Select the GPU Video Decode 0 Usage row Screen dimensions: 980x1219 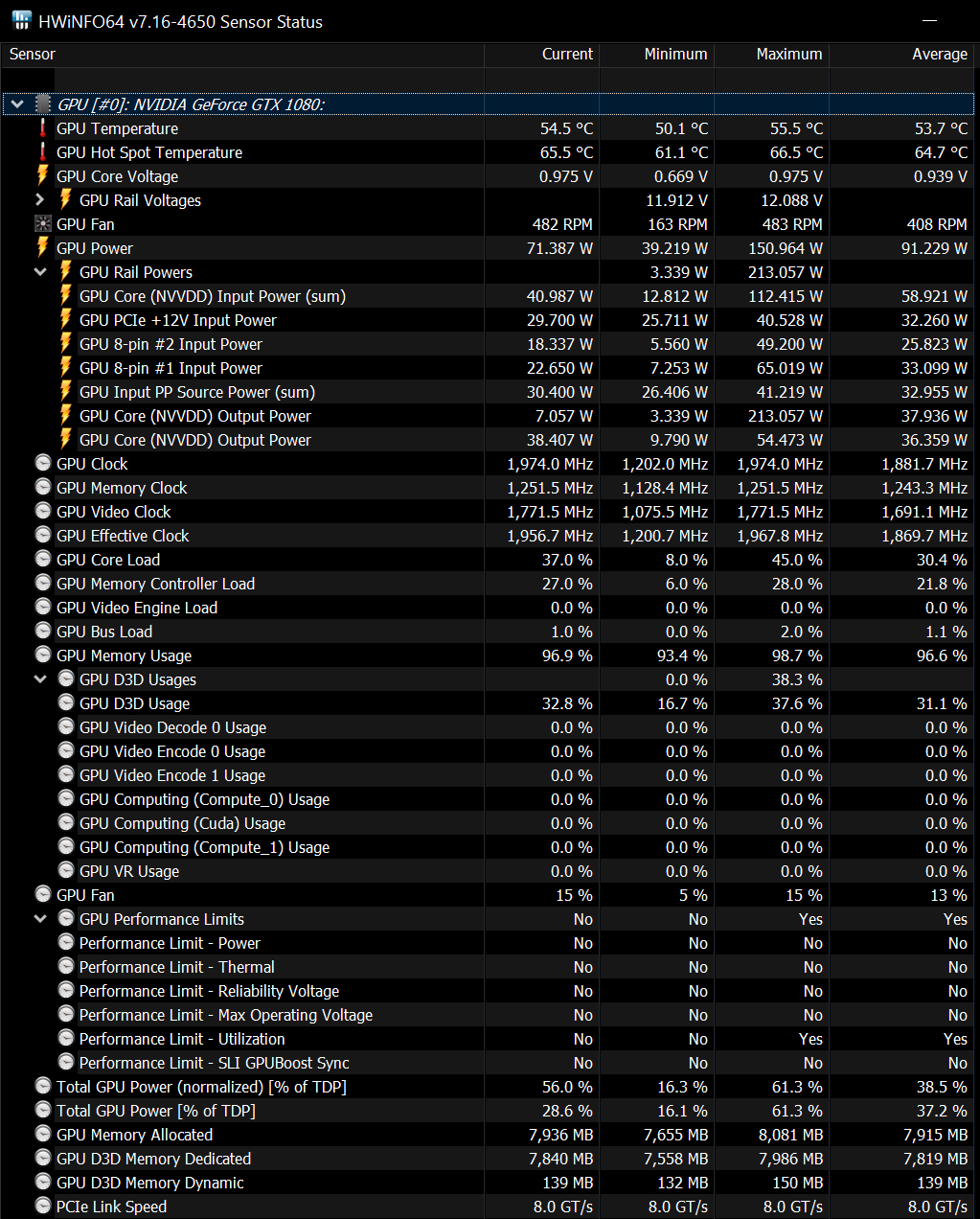pyautogui.click(x=489, y=727)
